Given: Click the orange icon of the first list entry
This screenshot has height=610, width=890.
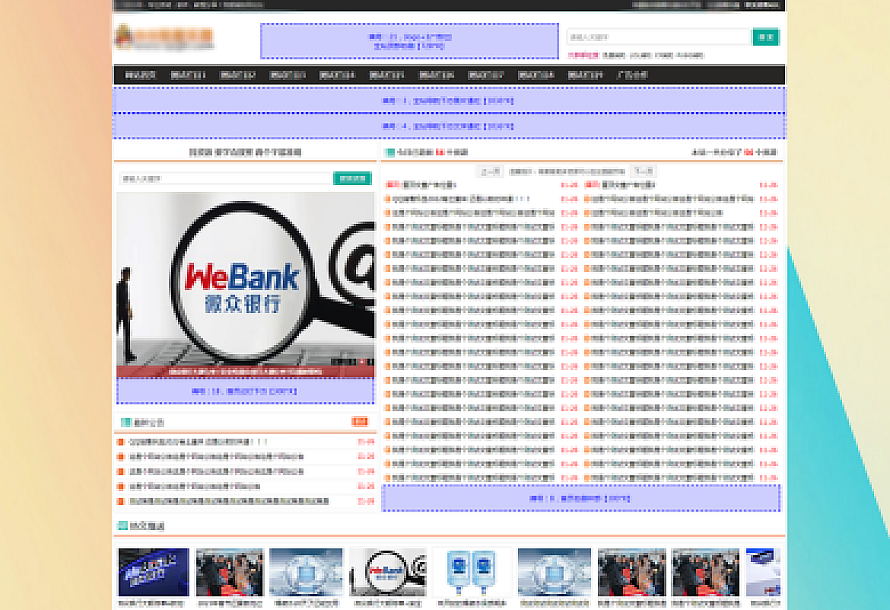Looking at the screenshot, I should click(x=387, y=185).
